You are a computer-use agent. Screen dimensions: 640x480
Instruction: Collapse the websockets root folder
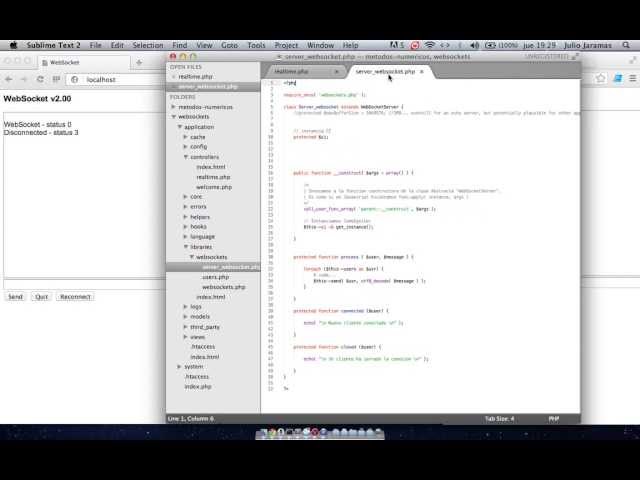(173, 117)
